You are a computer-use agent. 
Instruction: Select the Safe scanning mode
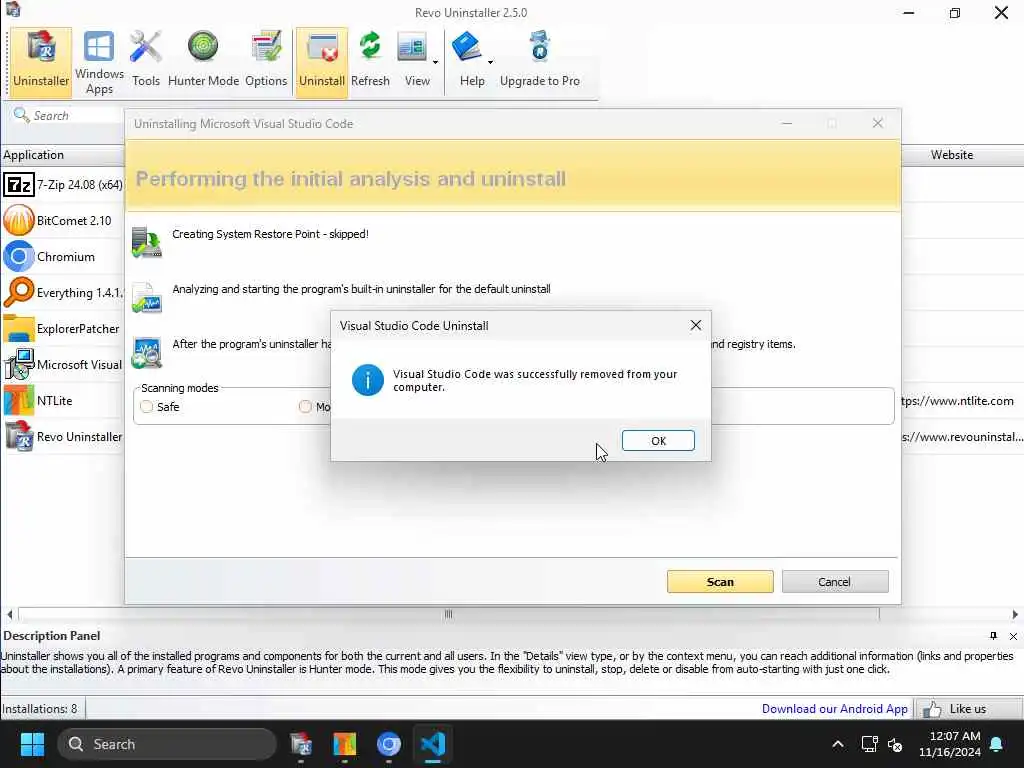click(160, 407)
